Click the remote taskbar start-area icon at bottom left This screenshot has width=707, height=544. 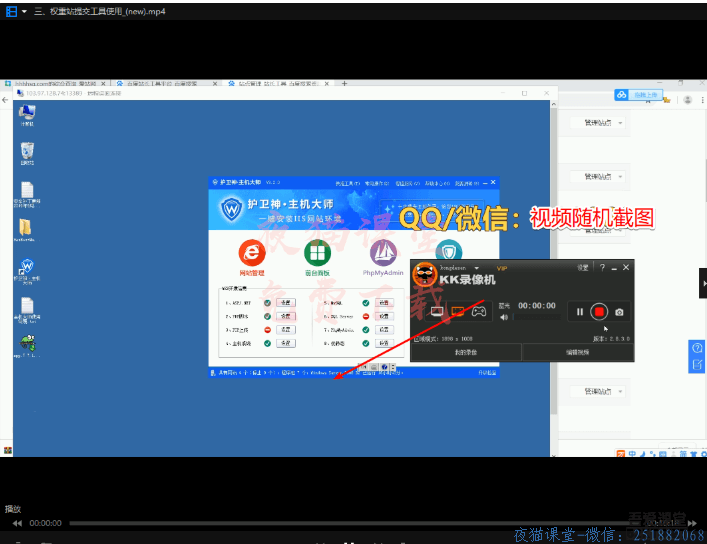tap(8, 450)
